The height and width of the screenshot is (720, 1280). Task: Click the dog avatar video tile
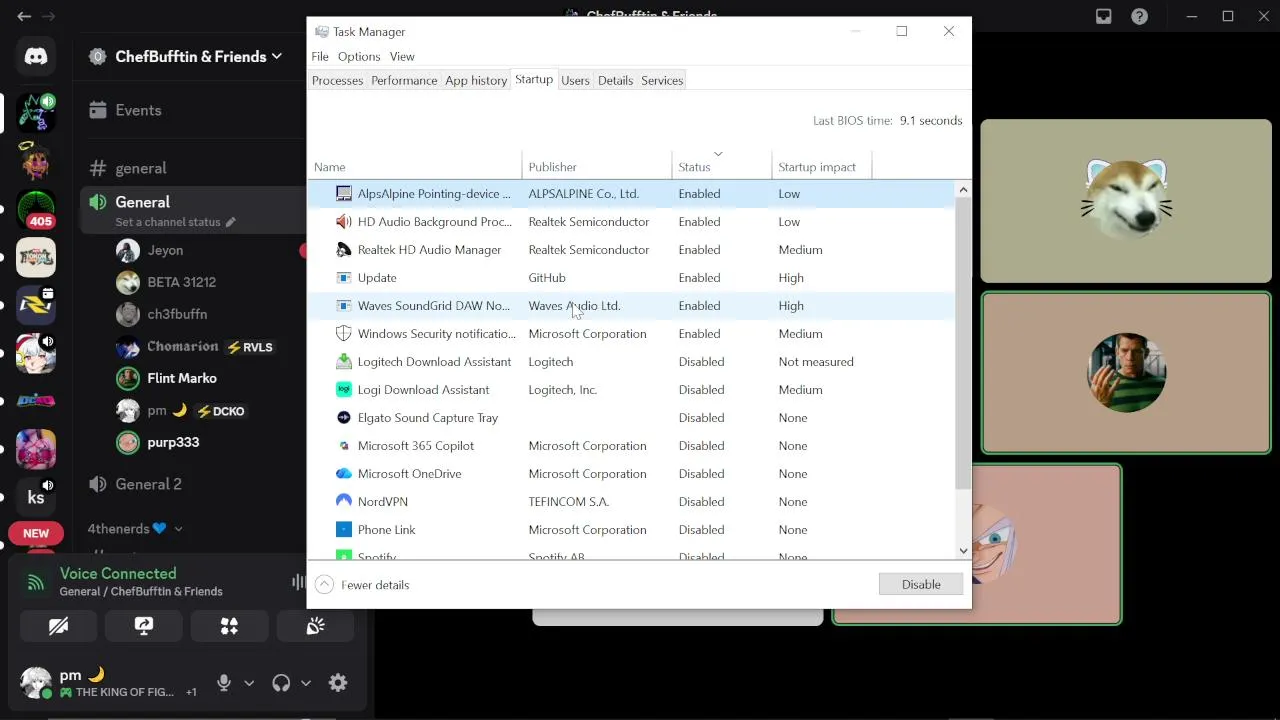(x=1126, y=201)
